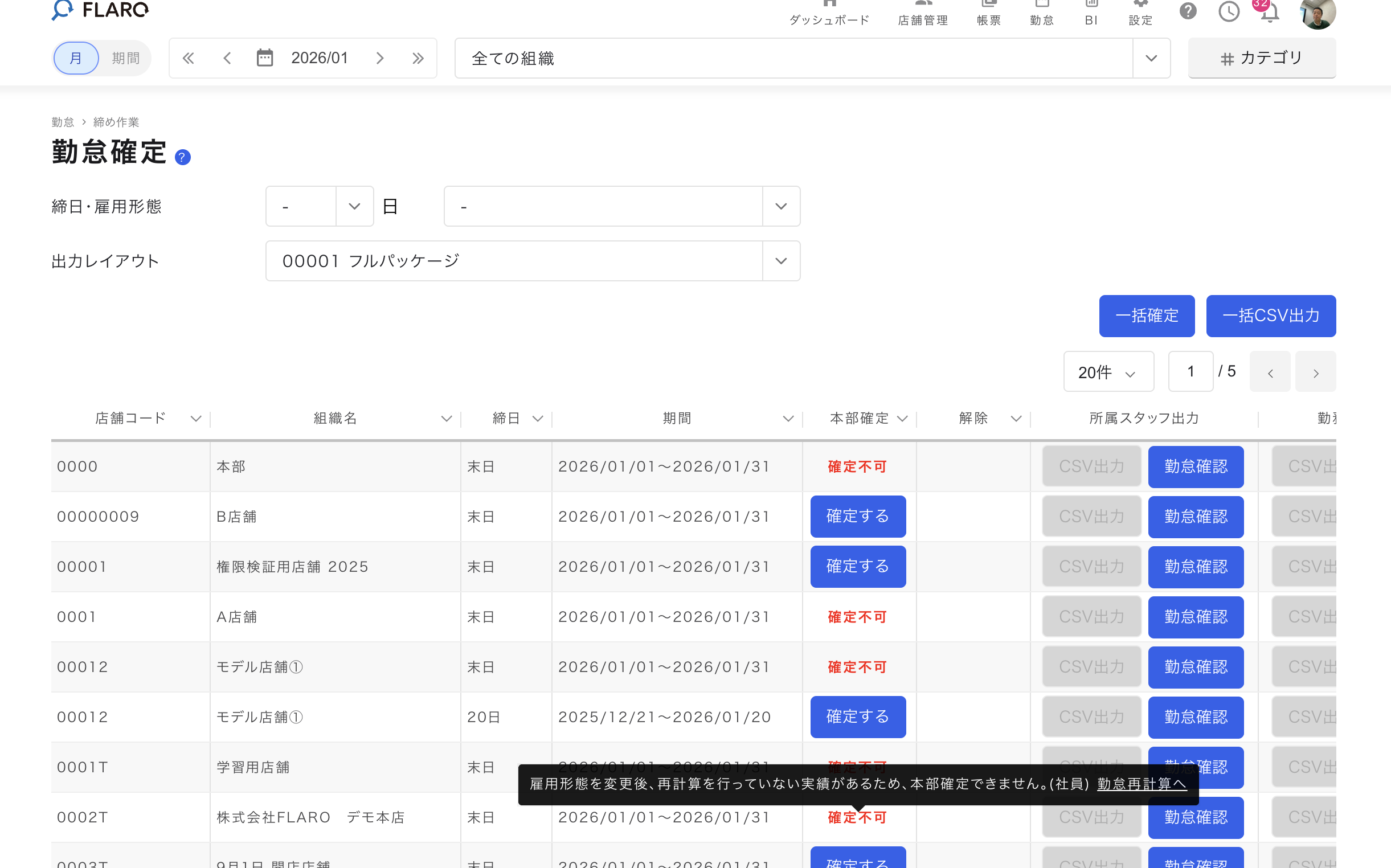Open 出力レイアウト フルパッケージ dropdown
1391x868 pixels.
coord(780,261)
